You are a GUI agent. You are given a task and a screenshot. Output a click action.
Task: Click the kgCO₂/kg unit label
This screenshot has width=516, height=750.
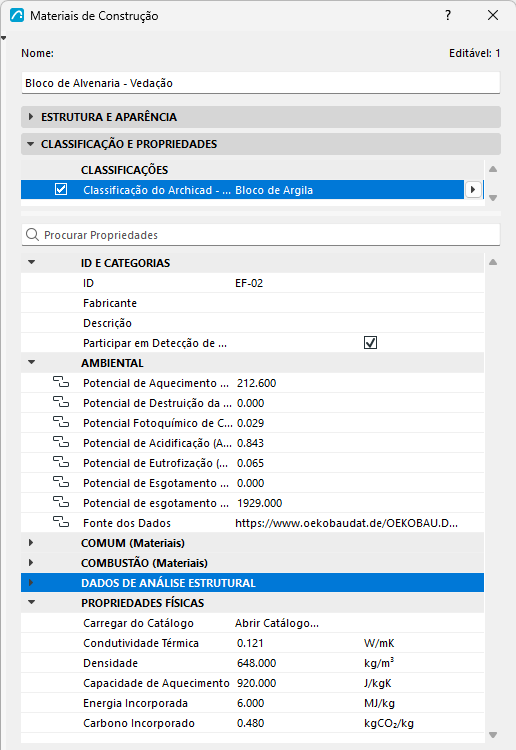(x=389, y=723)
